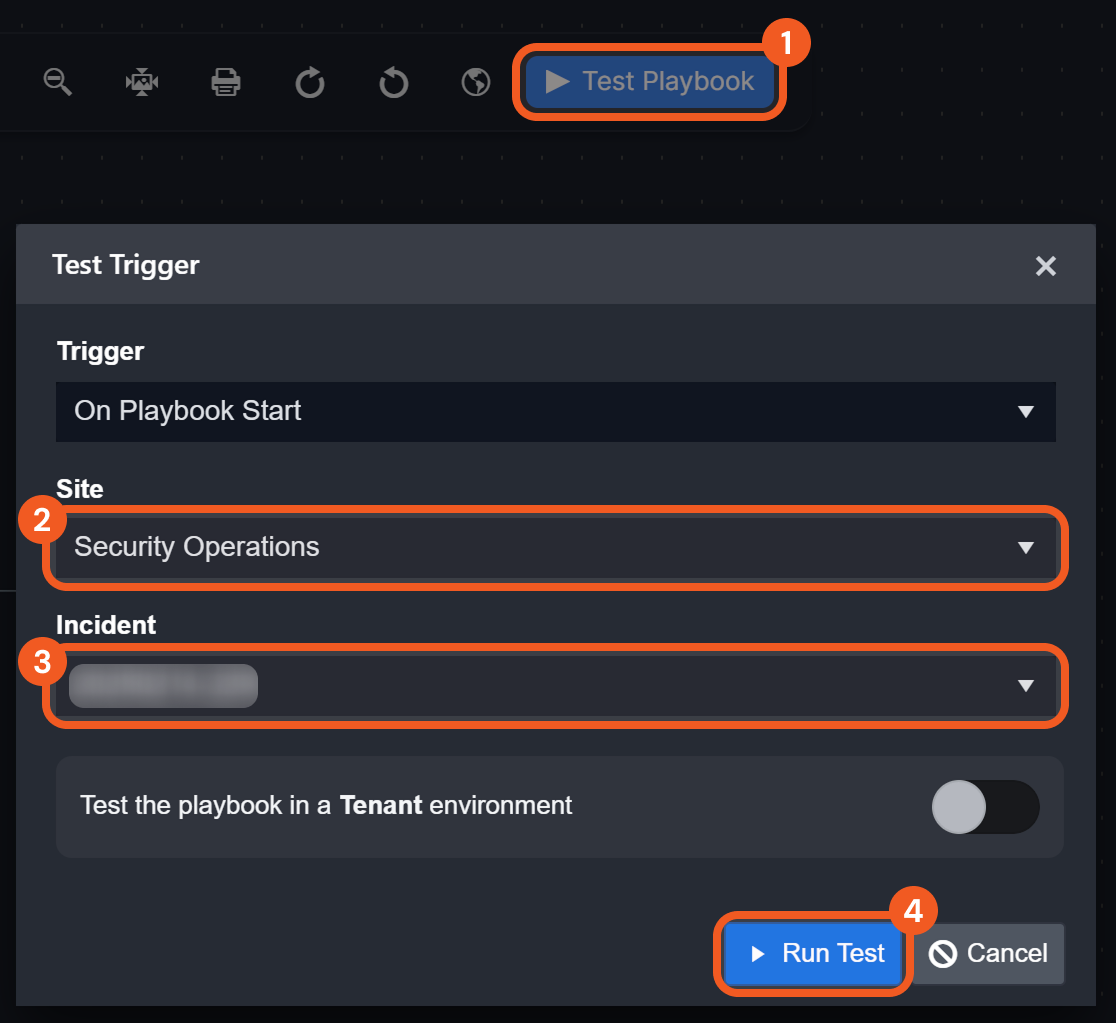Click the clockwise redo arrow icon
This screenshot has width=1116, height=1023.
click(310, 82)
